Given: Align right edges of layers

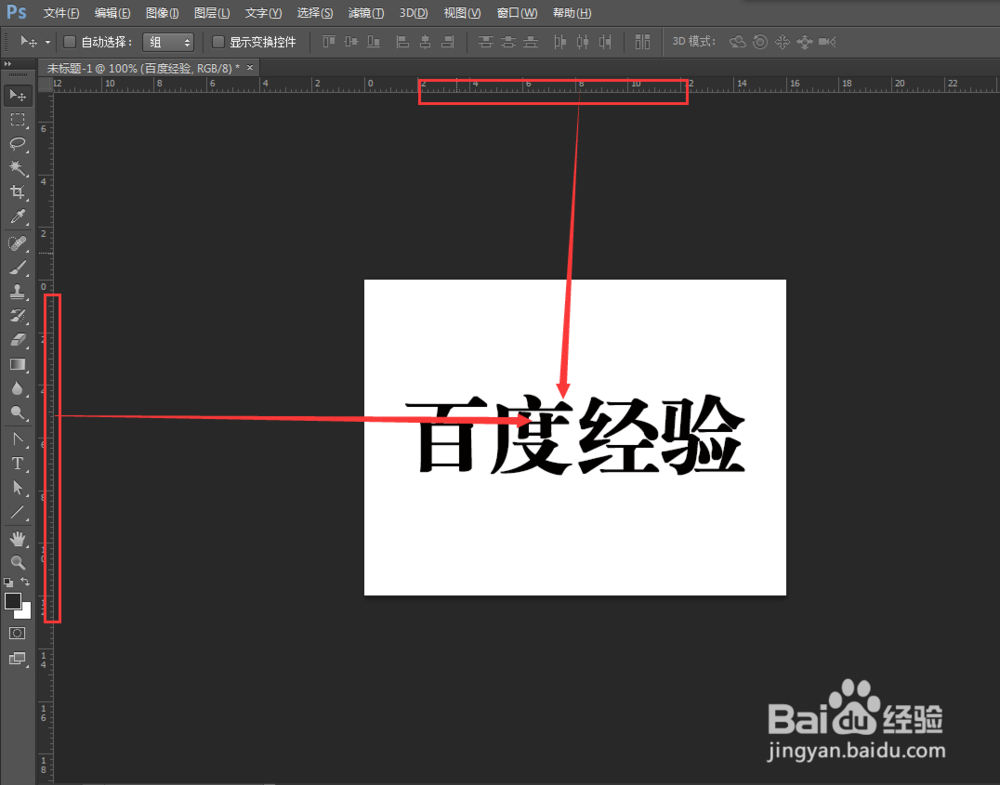Looking at the screenshot, I should (x=448, y=42).
